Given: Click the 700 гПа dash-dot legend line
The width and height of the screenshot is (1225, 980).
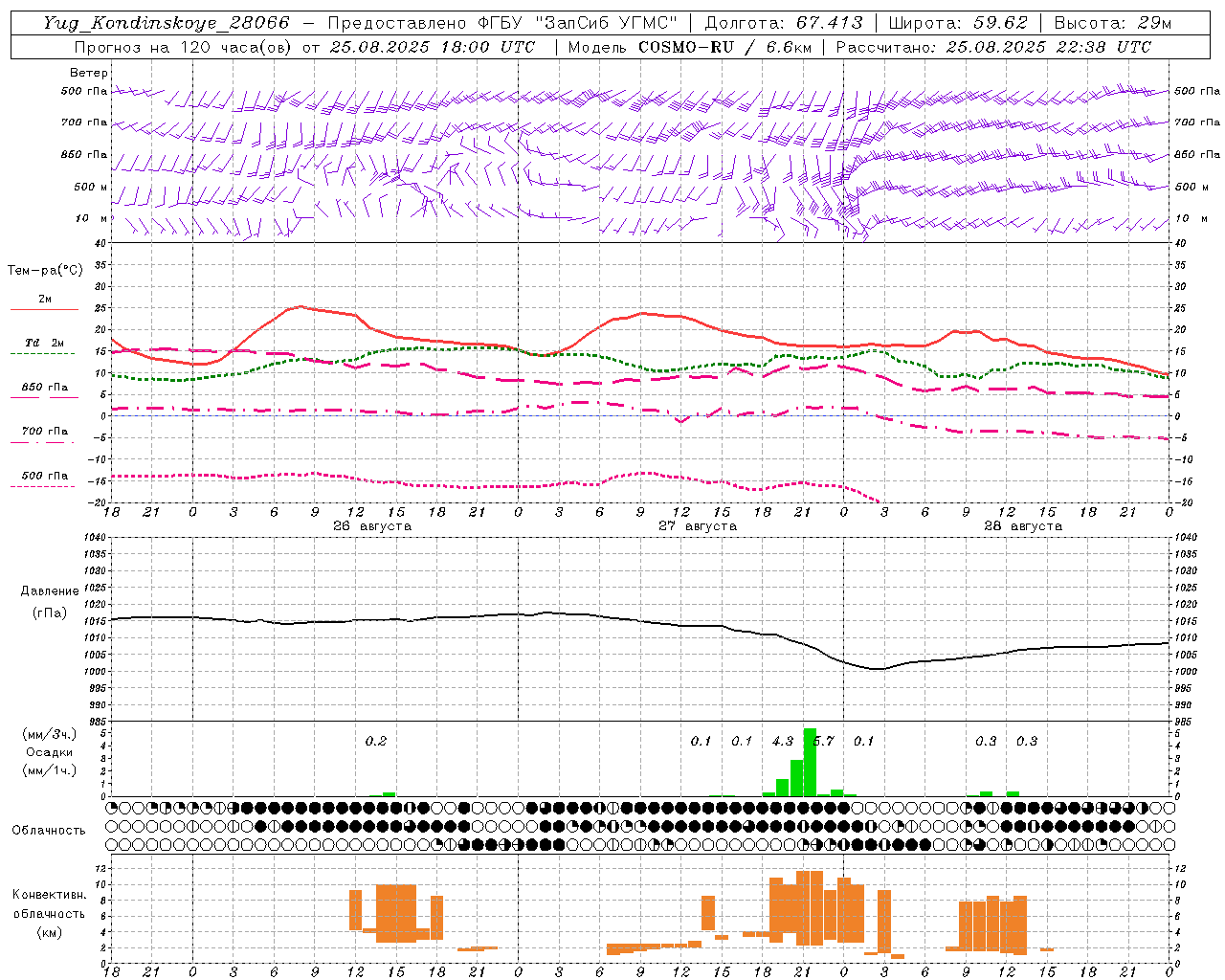Looking at the screenshot, I should [x=44, y=442].
